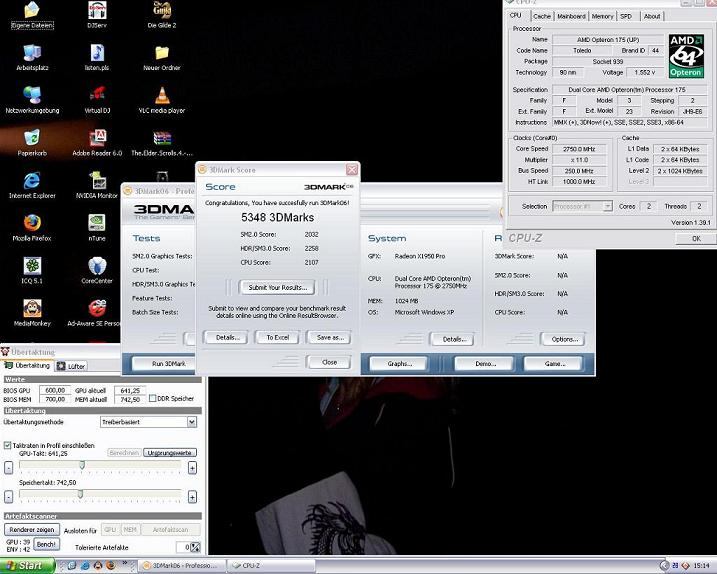Open the About tab in CPU-Z
Screen dimensions: 717x574
(x=652, y=16)
